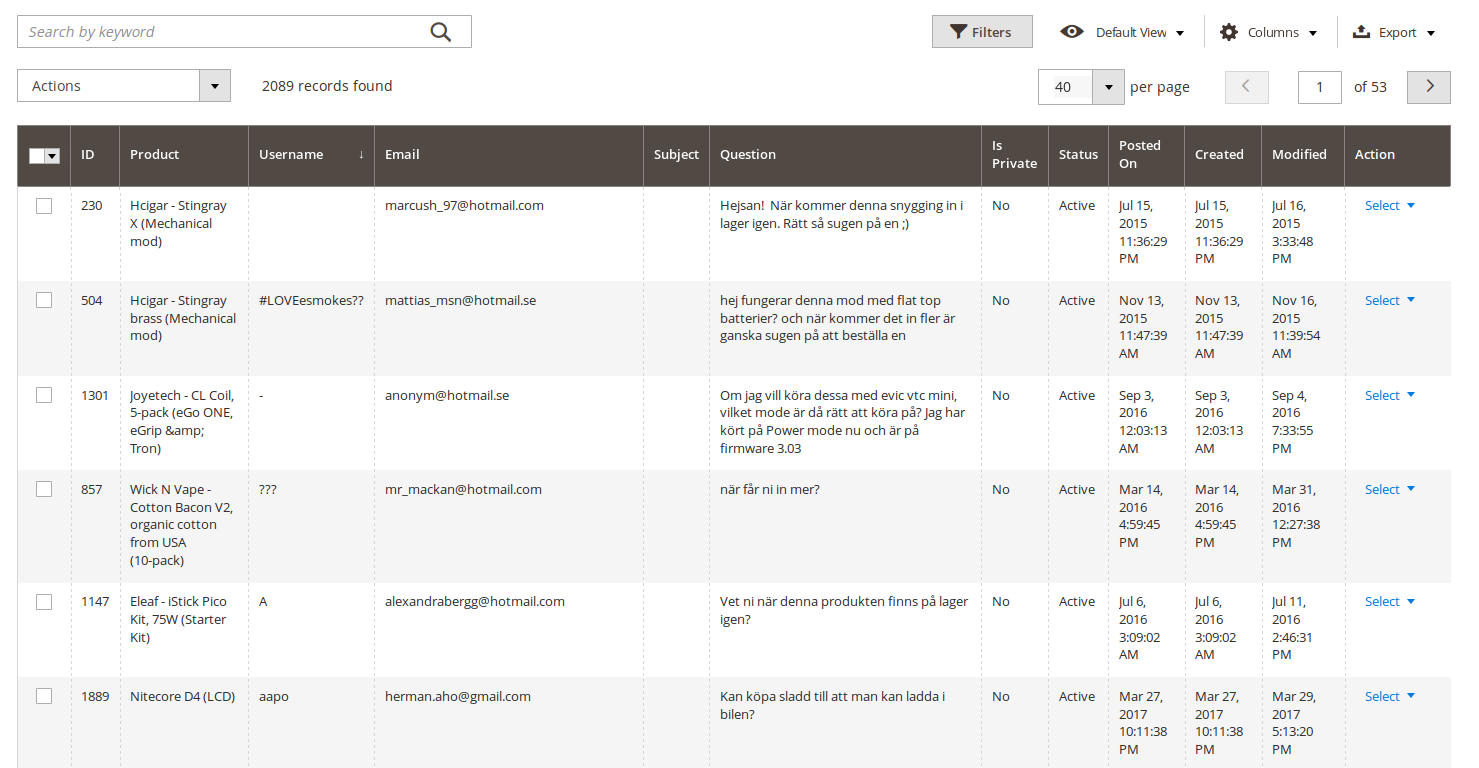The width and height of the screenshot is (1479, 768).
Task: Click the search magnifier icon
Action: click(x=441, y=32)
